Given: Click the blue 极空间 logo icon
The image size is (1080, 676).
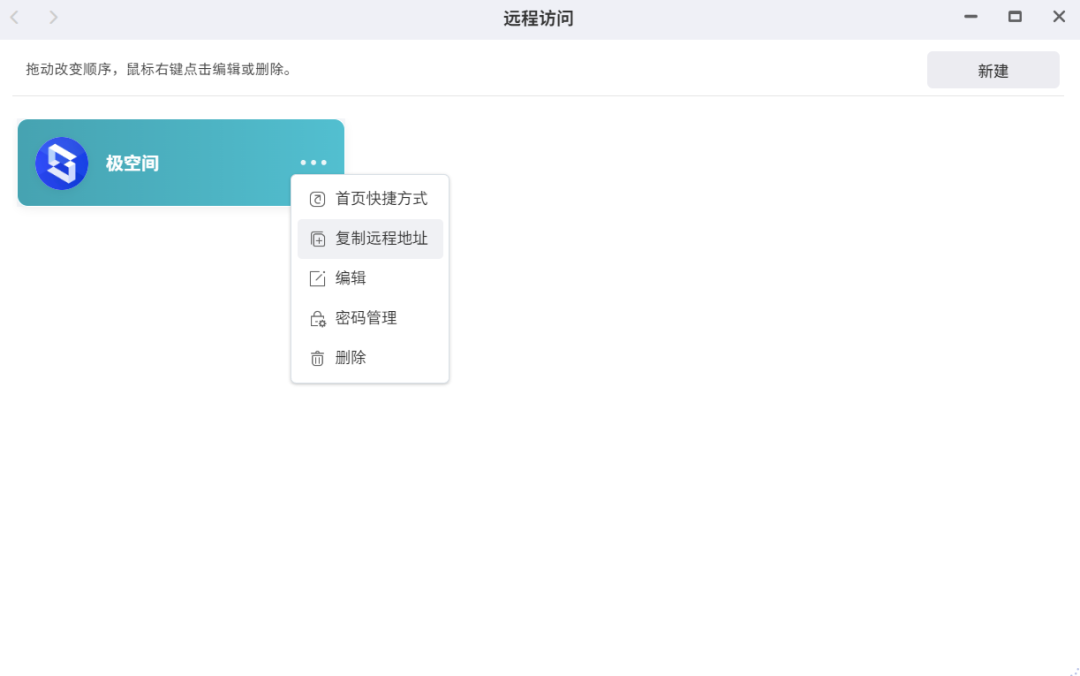Looking at the screenshot, I should pos(62,163).
